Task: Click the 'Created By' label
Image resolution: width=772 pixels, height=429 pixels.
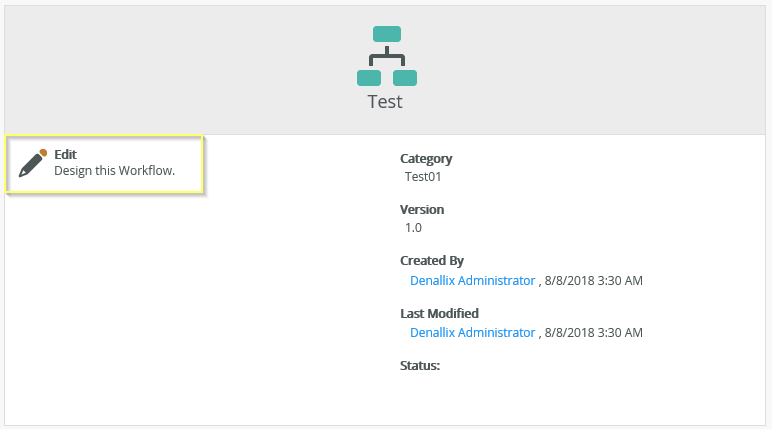Action: click(432, 261)
